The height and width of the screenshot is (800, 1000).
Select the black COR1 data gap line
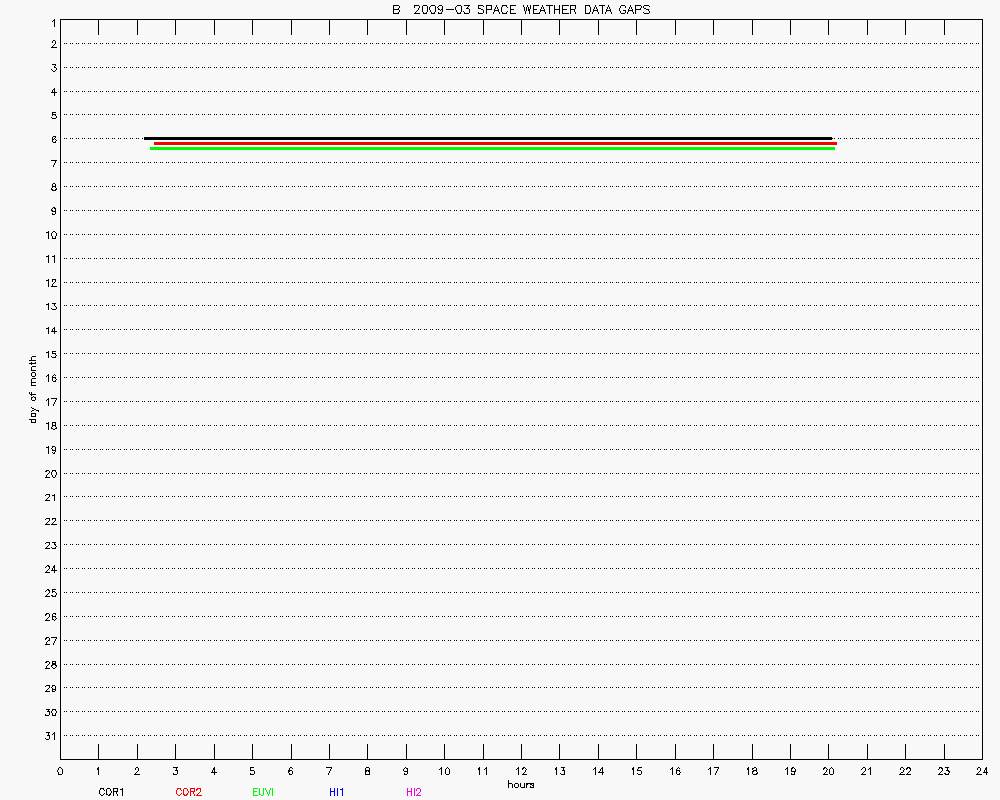[488, 138]
